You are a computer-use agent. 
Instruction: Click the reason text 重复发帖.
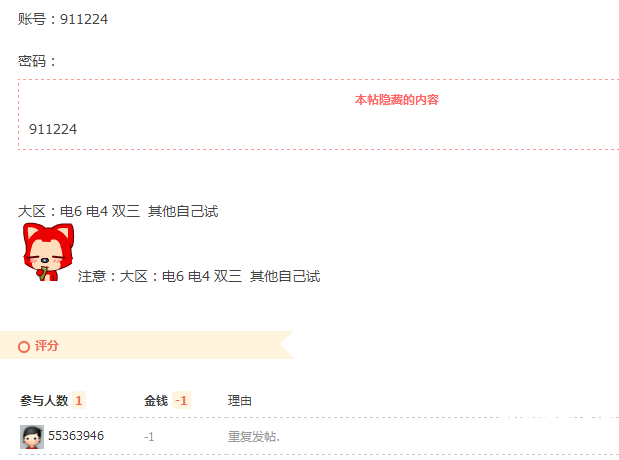pyautogui.click(x=253, y=437)
